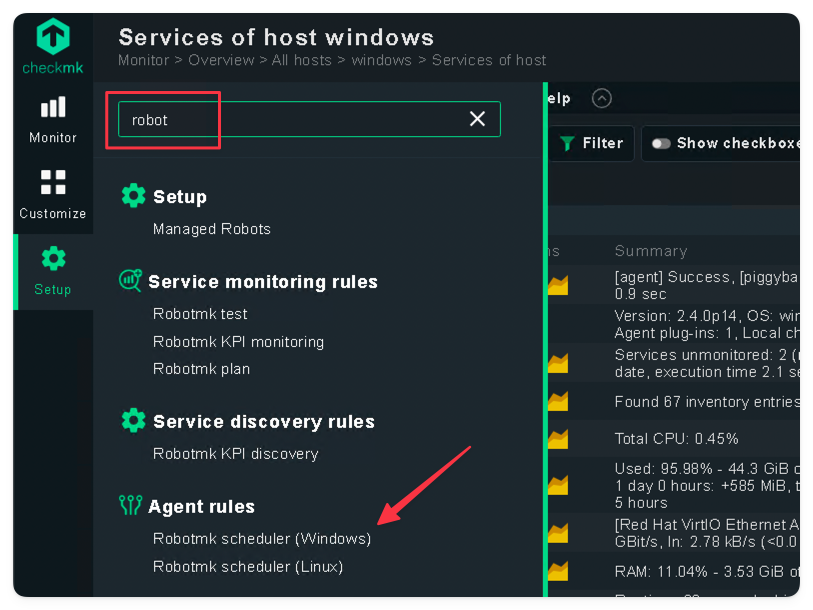
Task: Open the Robotmk KPI discovery rule
Action: click(235, 454)
